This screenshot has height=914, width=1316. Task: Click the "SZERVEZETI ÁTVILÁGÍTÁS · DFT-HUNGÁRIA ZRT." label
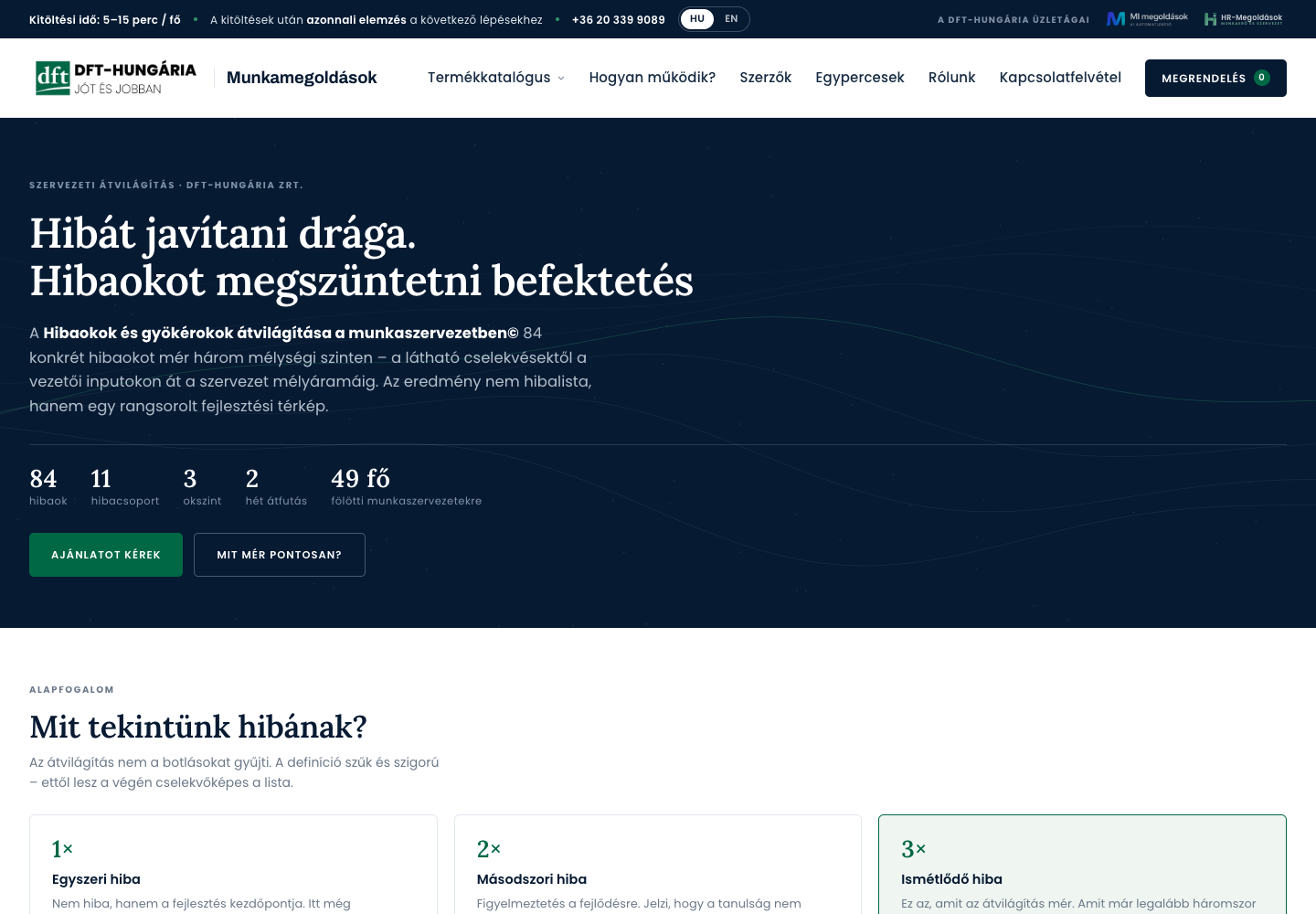point(166,185)
